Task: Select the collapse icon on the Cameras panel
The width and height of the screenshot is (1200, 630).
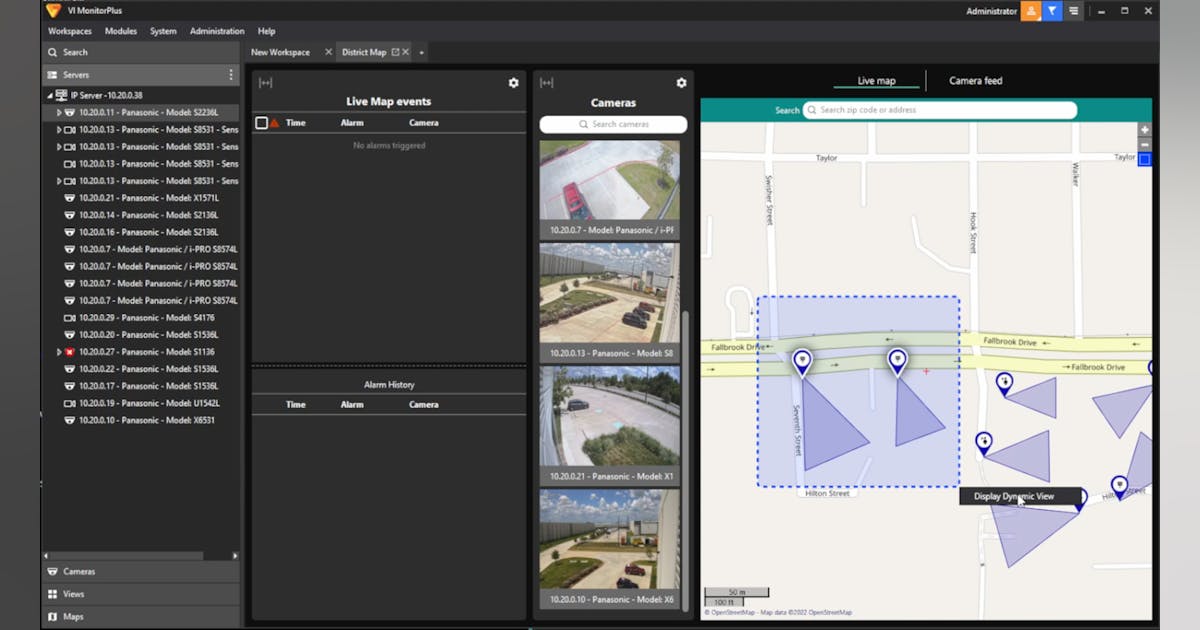Action: 545,82
